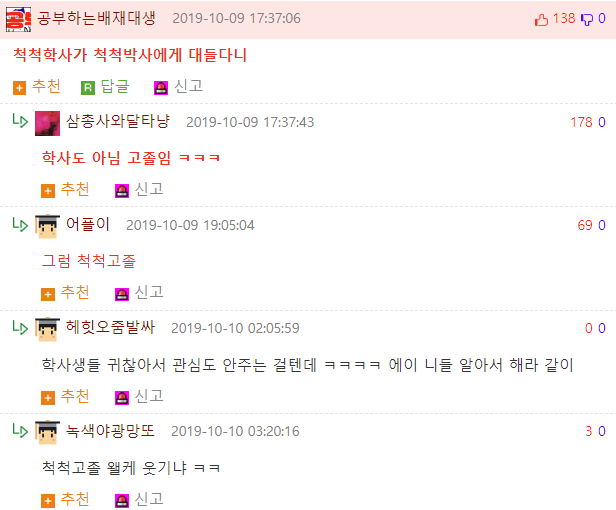
Task: Click the username 공부하는배재대생
Action: click(96, 18)
